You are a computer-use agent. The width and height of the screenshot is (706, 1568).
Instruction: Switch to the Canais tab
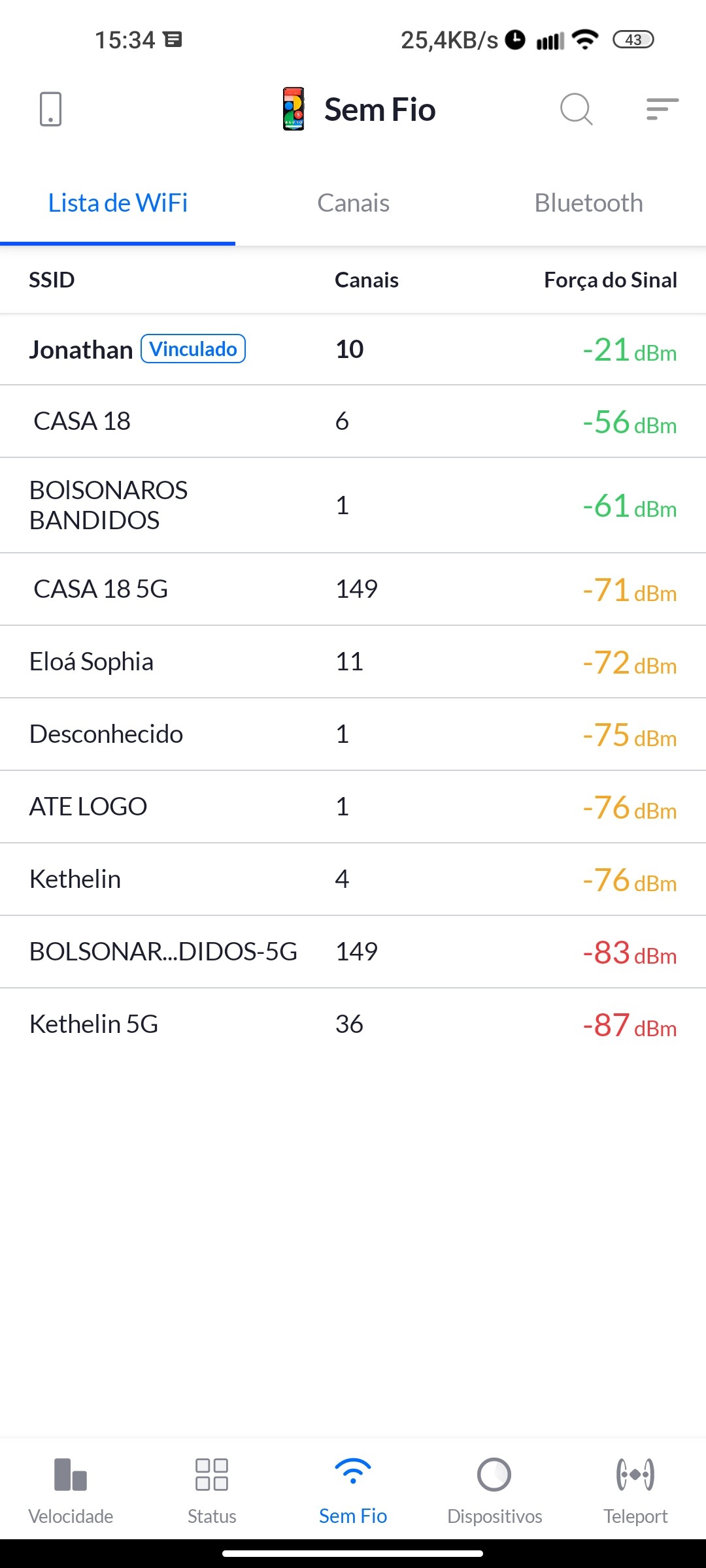coord(353,203)
